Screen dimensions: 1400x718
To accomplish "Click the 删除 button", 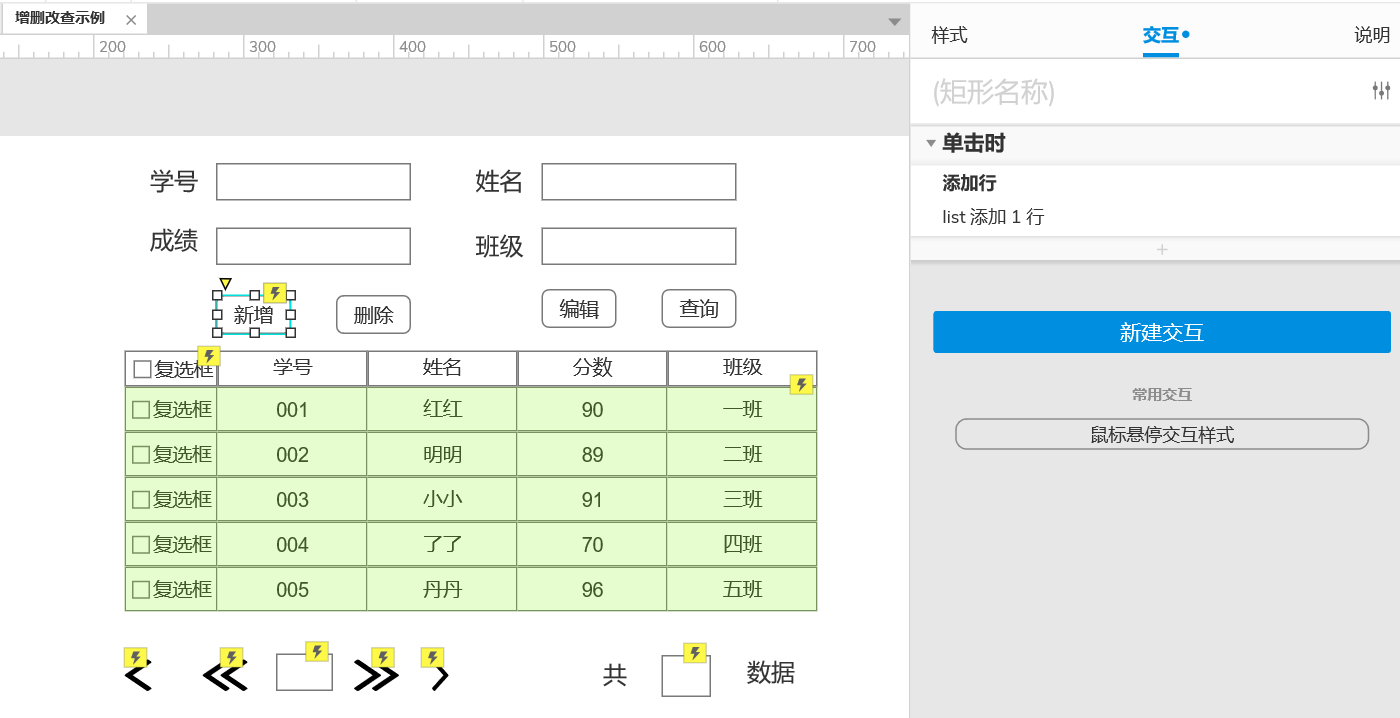I will pyautogui.click(x=373, y=315).
